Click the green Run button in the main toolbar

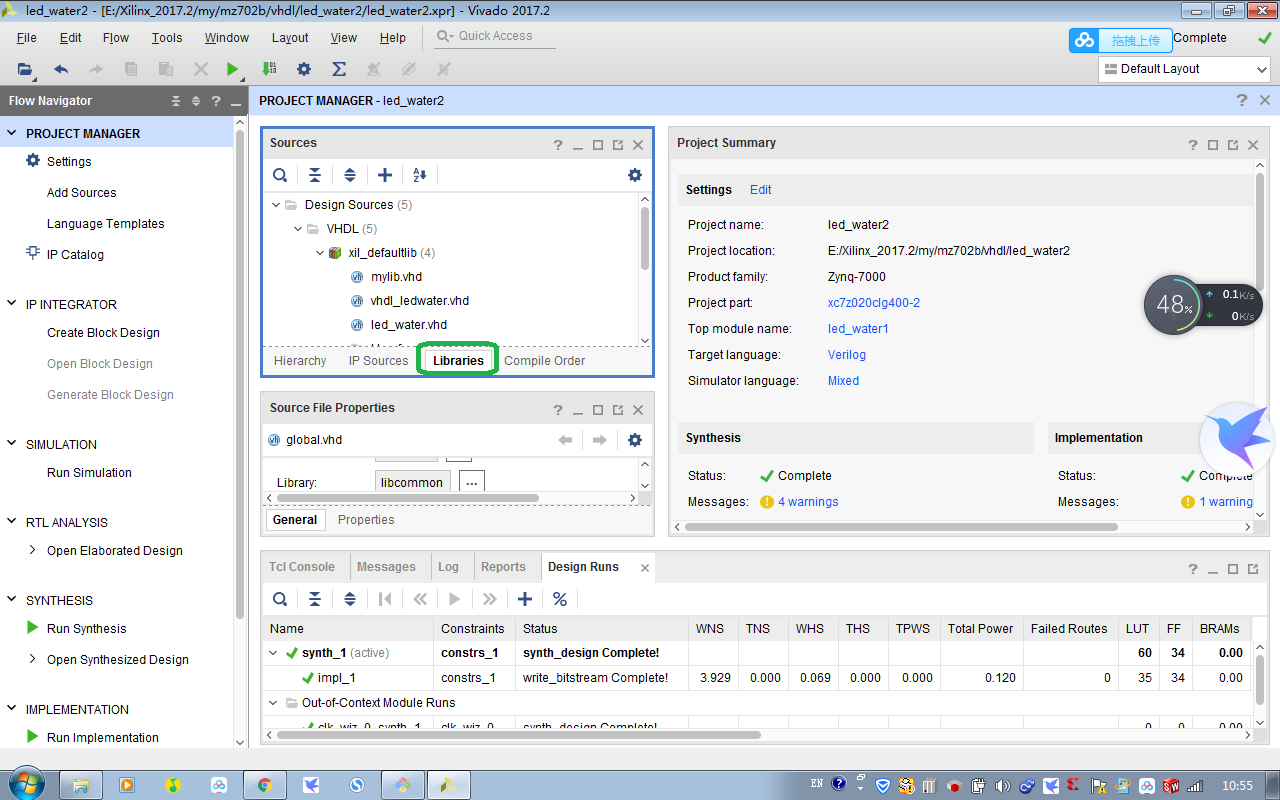pos(233,69)
